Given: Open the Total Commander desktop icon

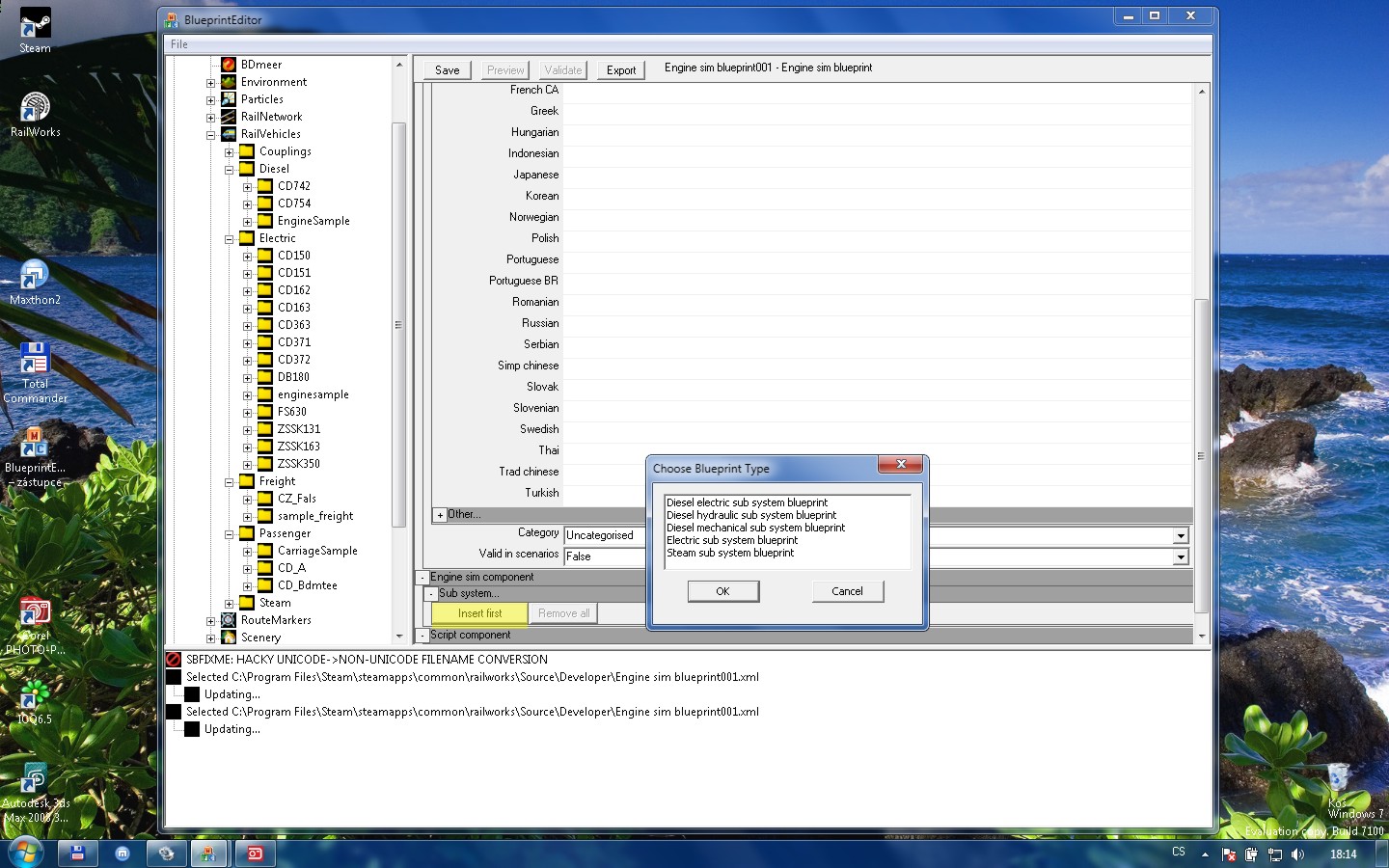Looking at the screenshot, I should pyautogui.click(x=35, y=372).
